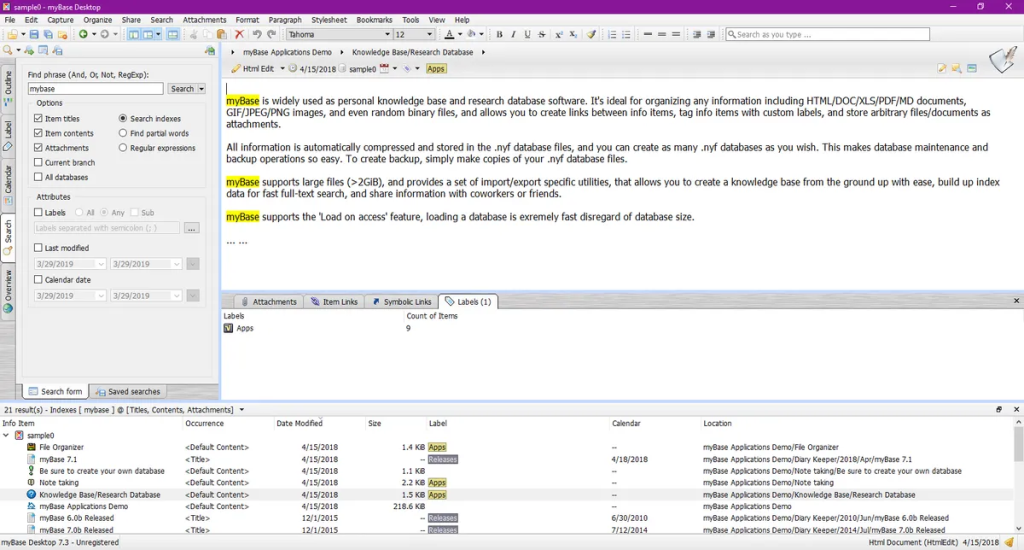Open the font size 12 dropdown

(429, 35)
